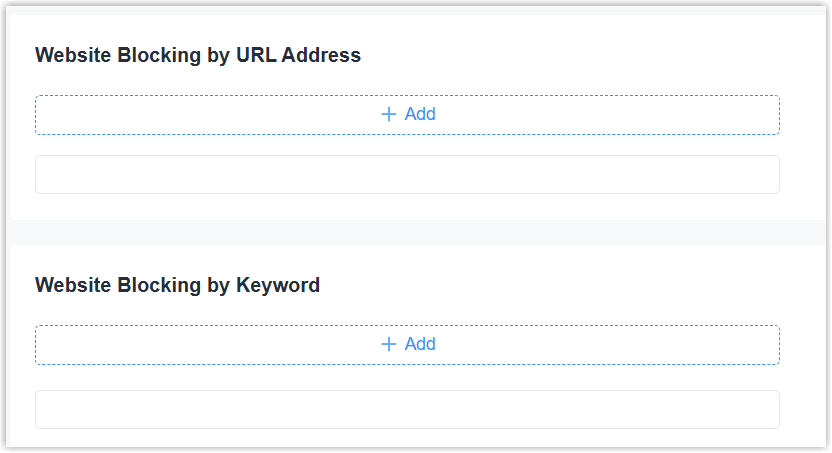Click the 'Website Blocking by Keyword' heading
Screen dimensions: 832x453
[177, 285]
